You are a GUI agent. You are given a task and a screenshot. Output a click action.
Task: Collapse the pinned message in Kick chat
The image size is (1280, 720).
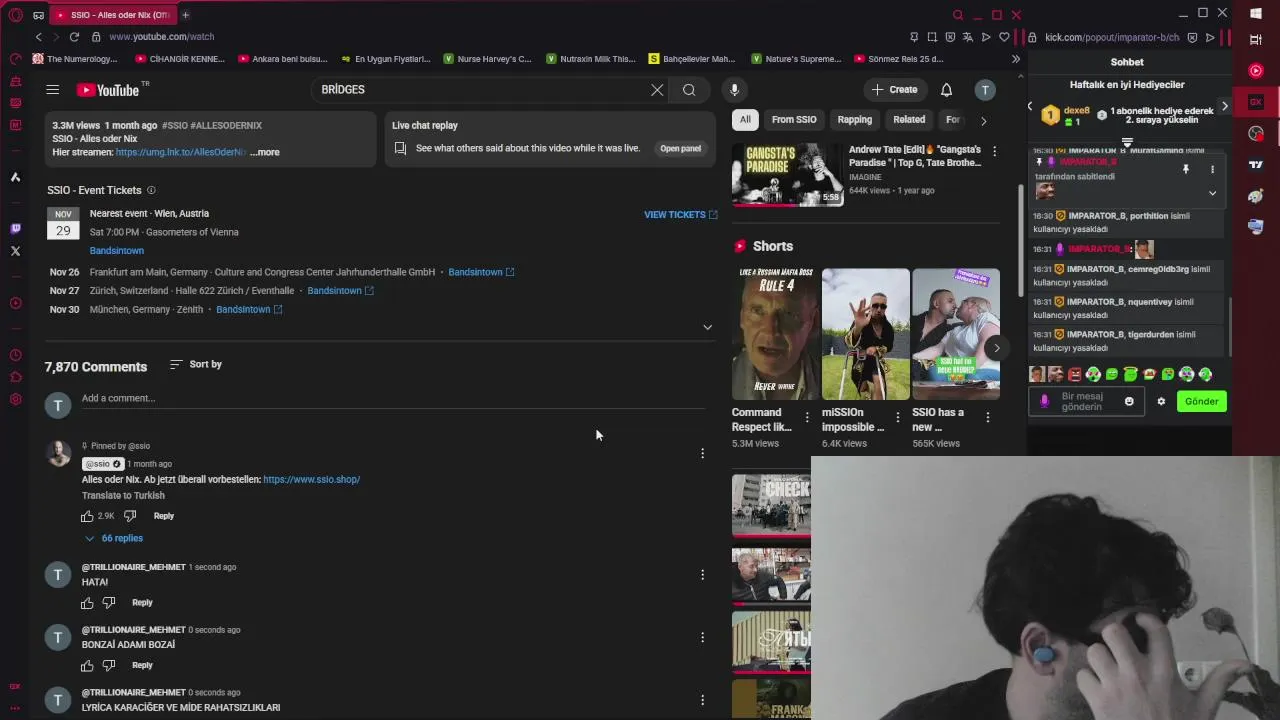[x=1212, y=193]
